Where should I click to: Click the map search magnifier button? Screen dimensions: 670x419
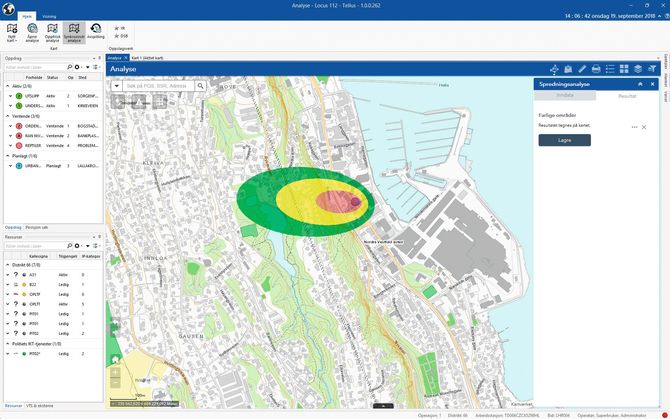click(x=200, y=86)
